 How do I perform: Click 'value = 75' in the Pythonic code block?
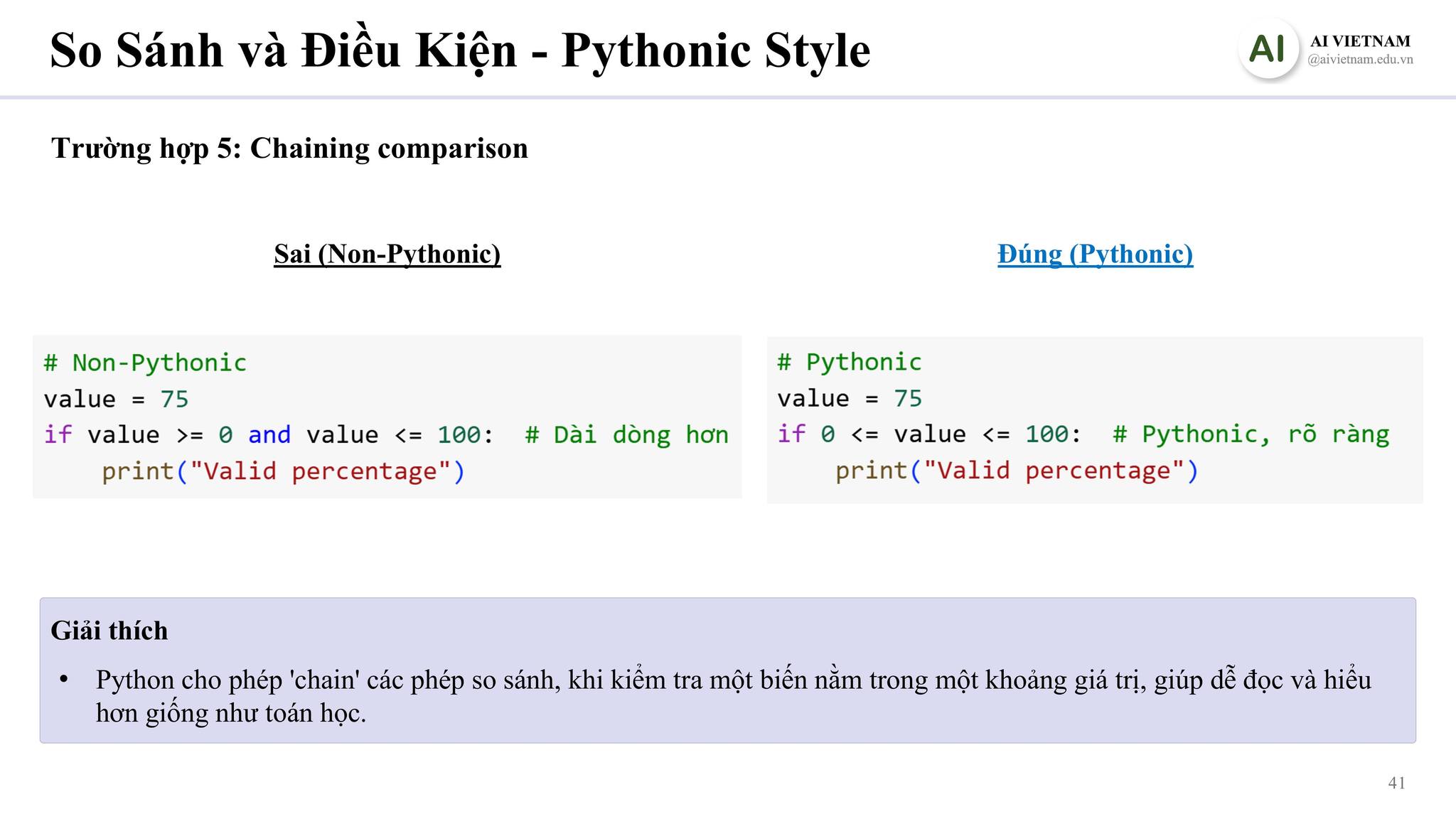[850, 398]
